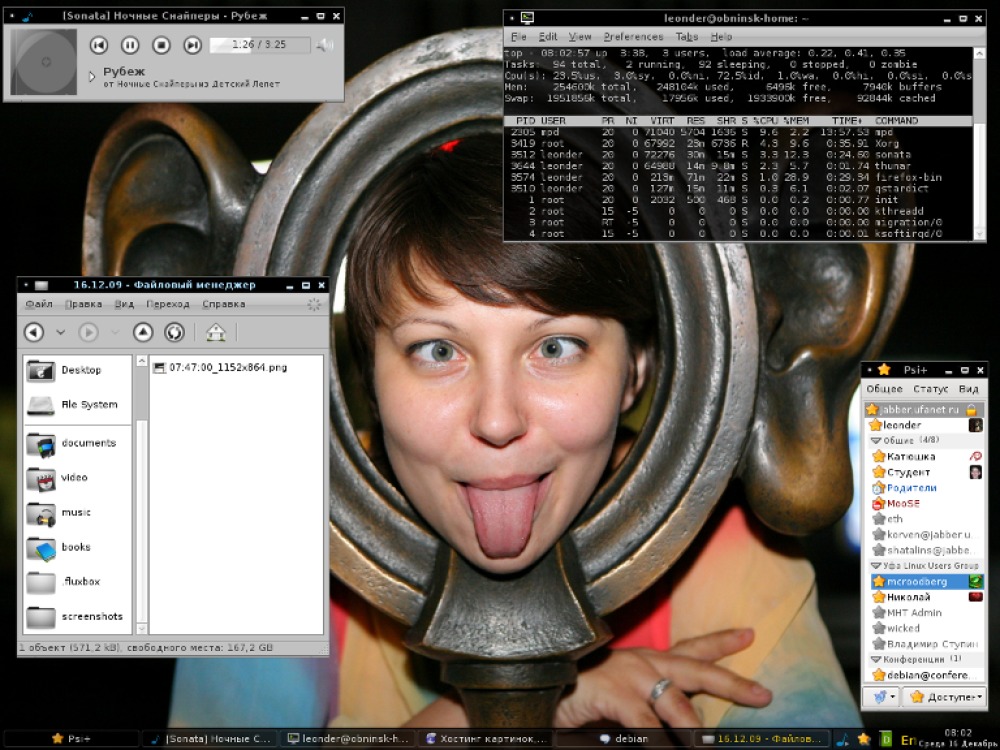Select firefox-bin process row in top
The image size is (1000, 750).
point(738,177)
